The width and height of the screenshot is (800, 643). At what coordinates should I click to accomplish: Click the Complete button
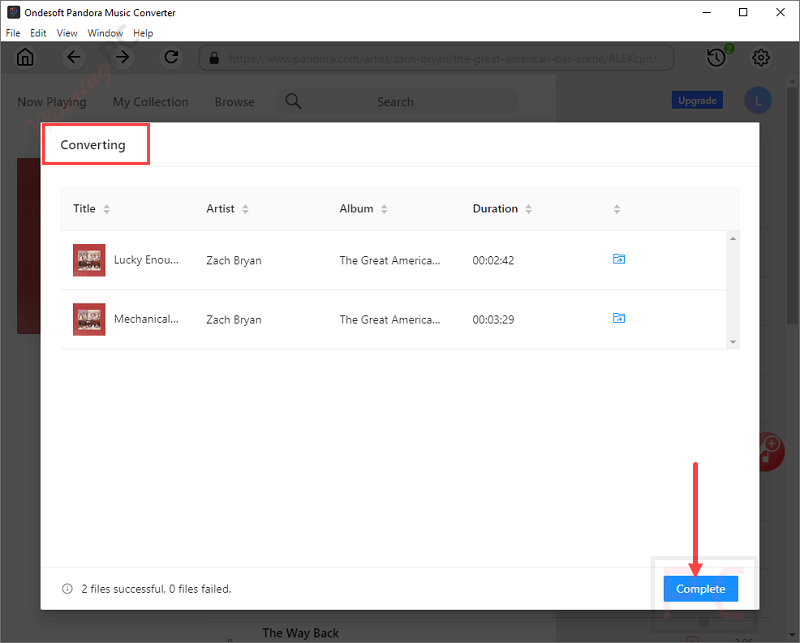tap(701, 589)
